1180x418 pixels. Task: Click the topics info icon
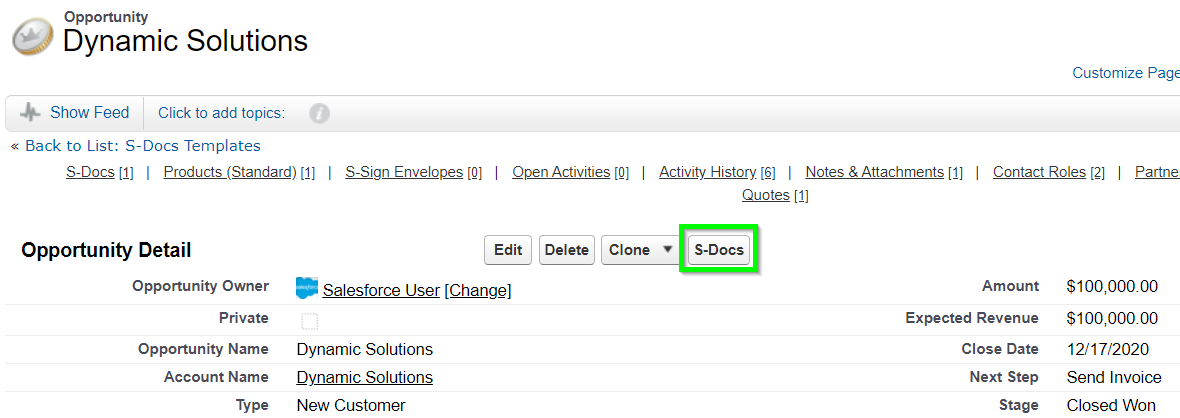click(x=320, y=114)
